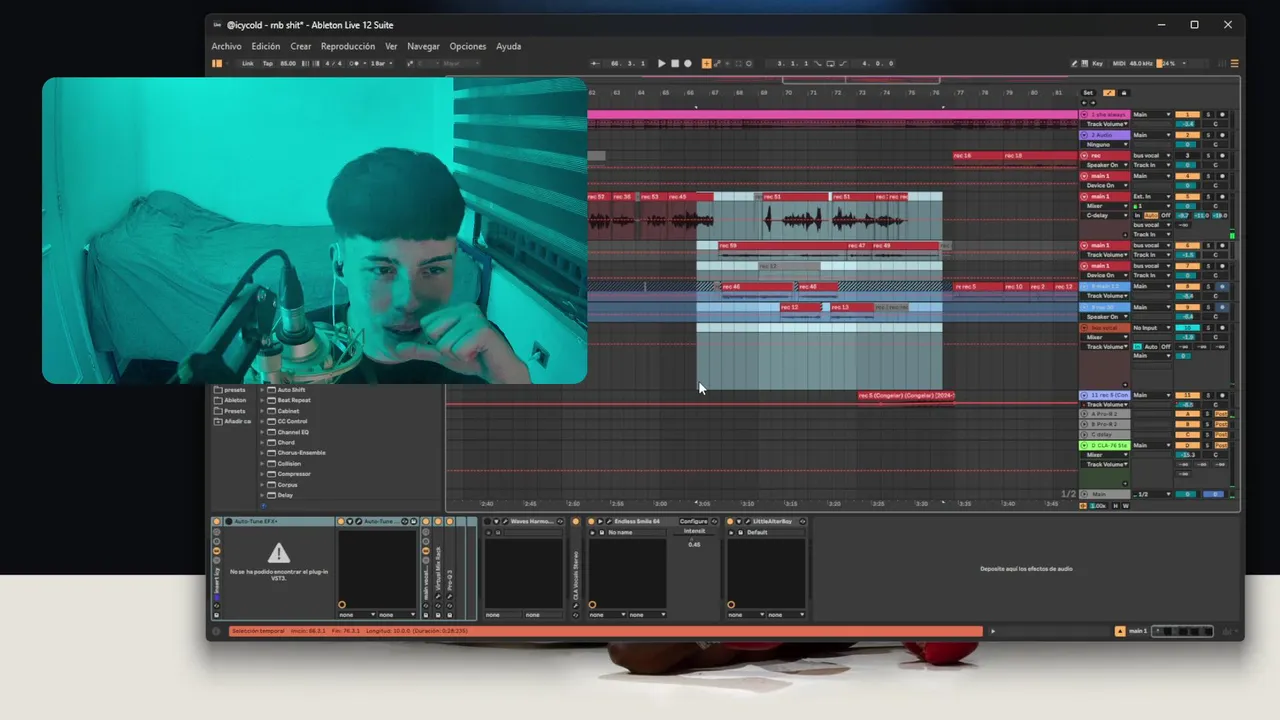
Task: Click the 'rec 16' clip
Action: click(x=977, y=155)
